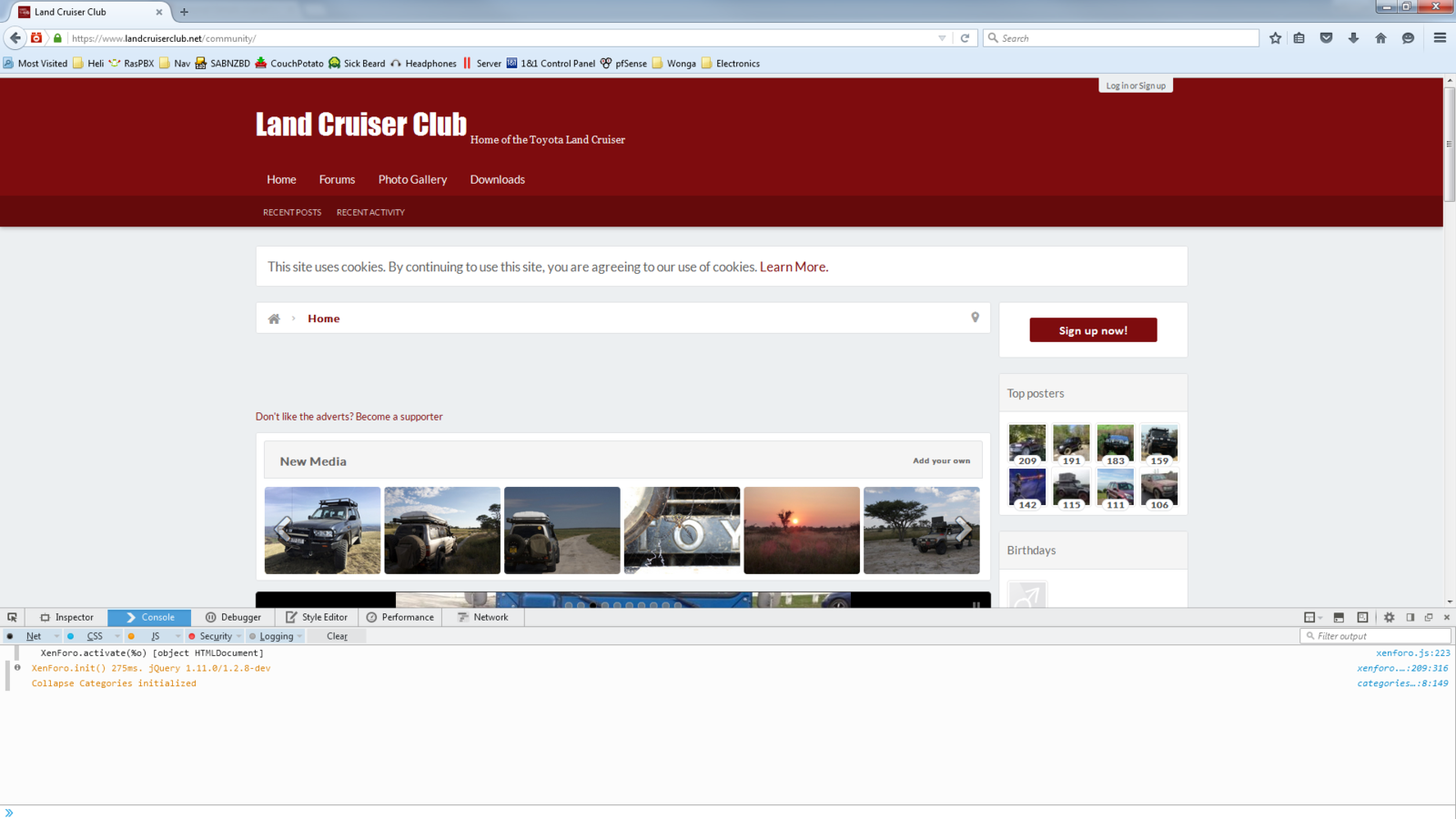Switch to the Inspector tab
The image size is (1456, 819).
[x=66, y=617]
